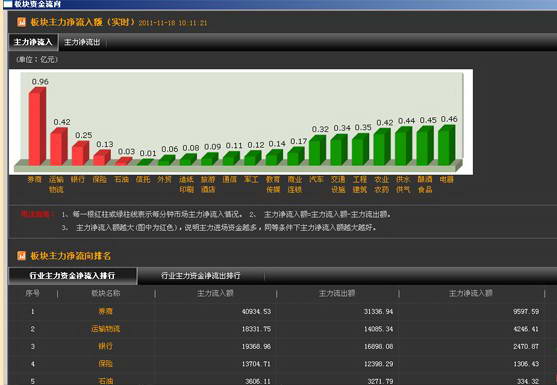The image size is (557, 385).
Task: Click the 旅游酒店 label under the chart
Action: tap(208, 184)
